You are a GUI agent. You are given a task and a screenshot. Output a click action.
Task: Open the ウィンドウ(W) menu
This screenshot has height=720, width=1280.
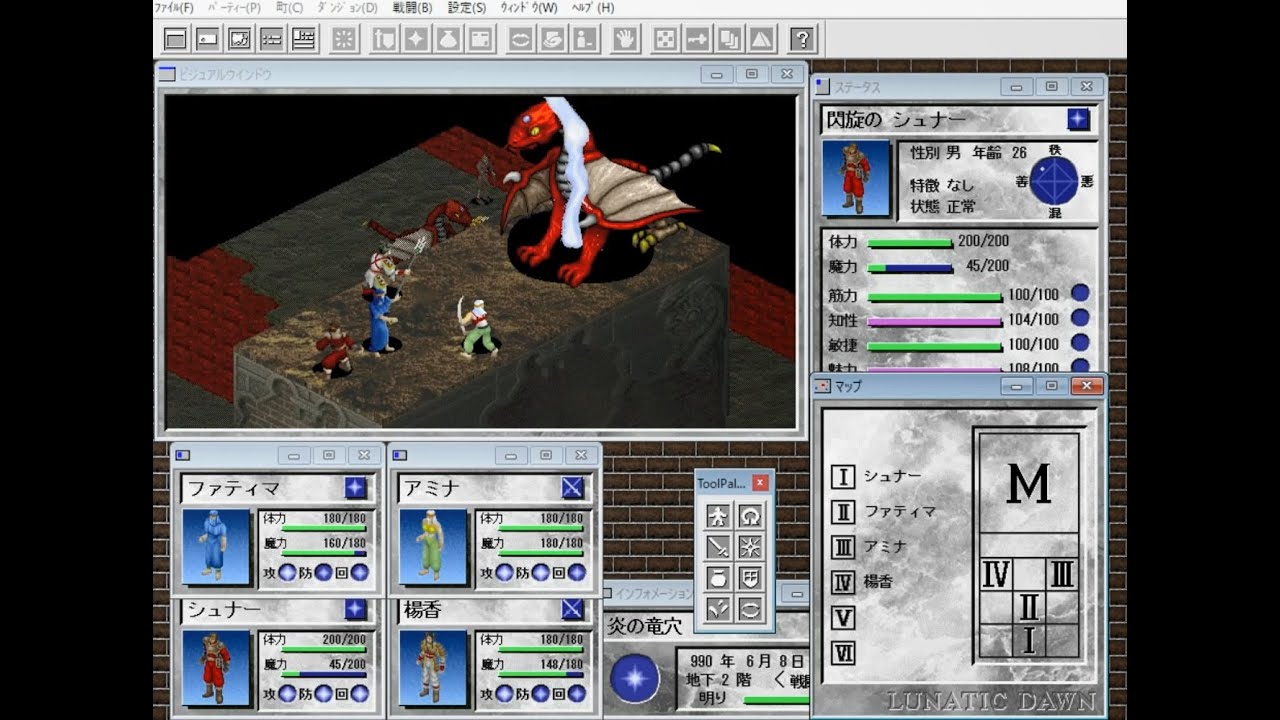528,8
